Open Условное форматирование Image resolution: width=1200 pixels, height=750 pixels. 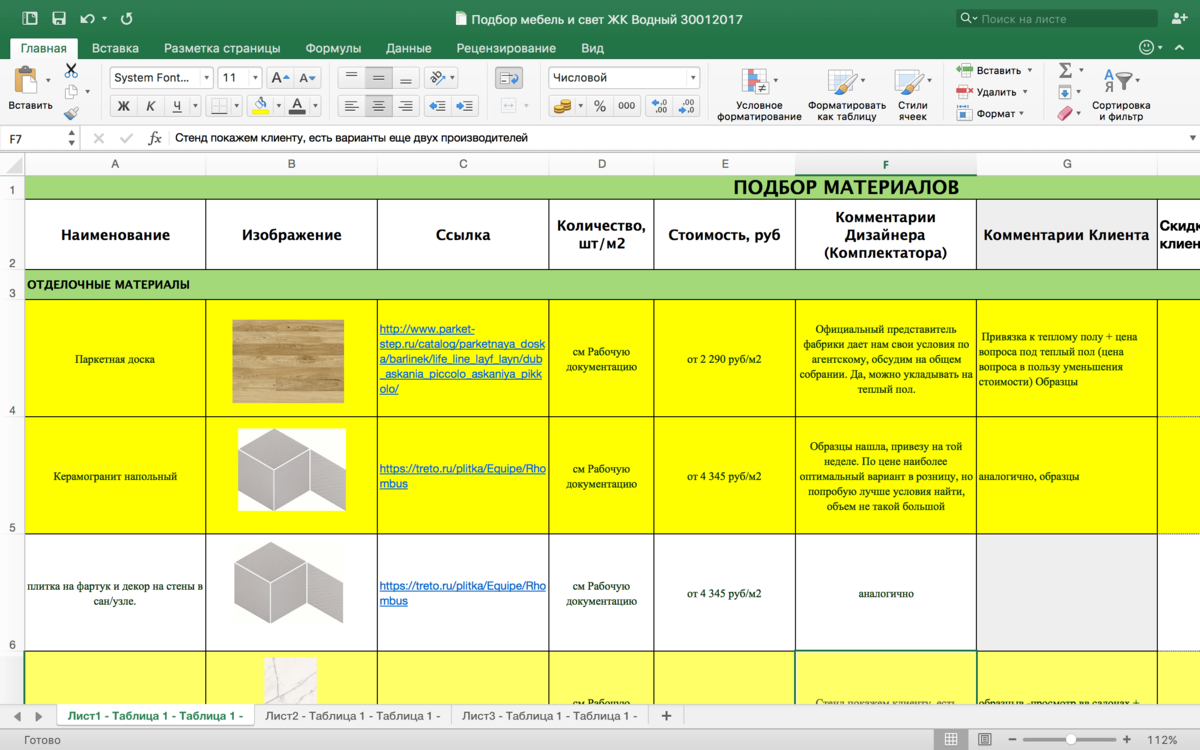point(758,95)
